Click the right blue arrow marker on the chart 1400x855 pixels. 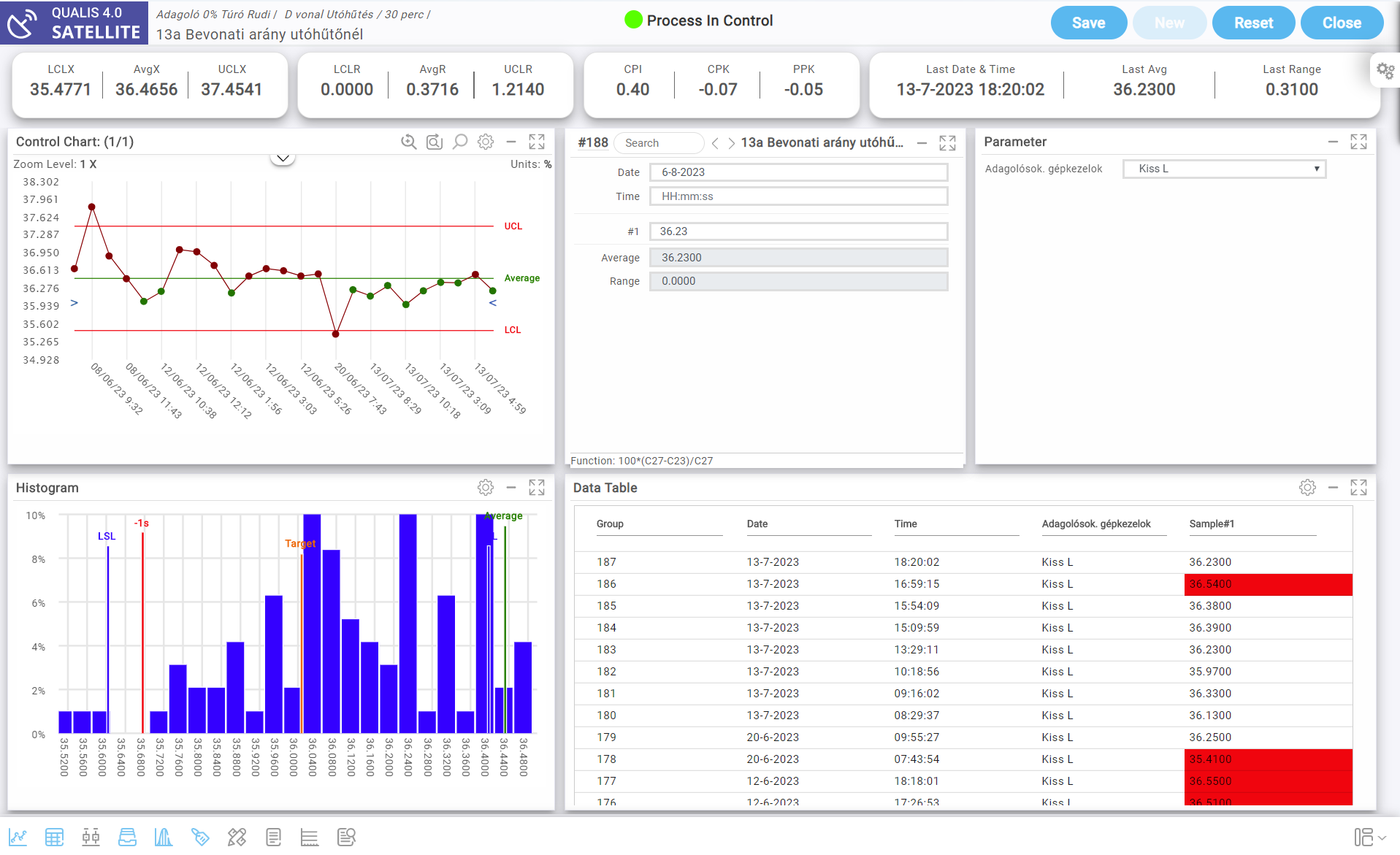[493, 303]
